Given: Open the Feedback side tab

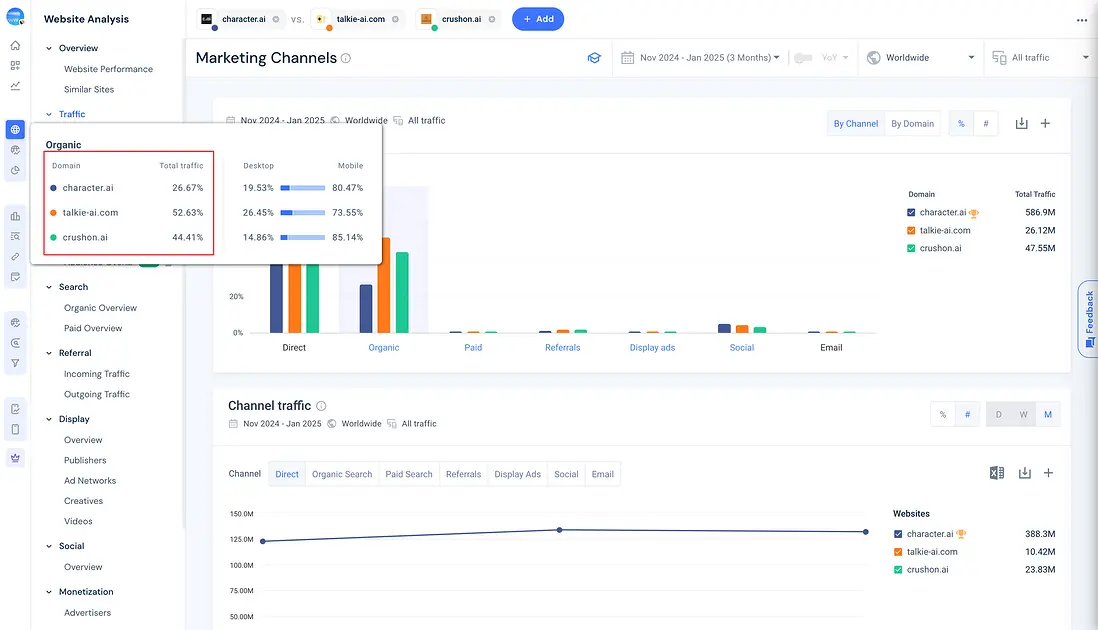Looking at the screenshot, I should tap(1088, 318).
